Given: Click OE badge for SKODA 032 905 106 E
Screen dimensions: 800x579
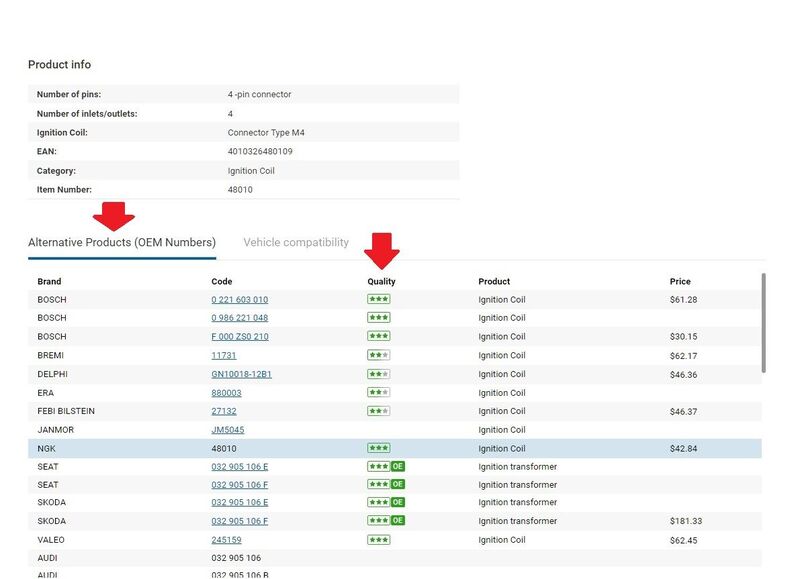Looking at the screenshot, I should 398,502.
